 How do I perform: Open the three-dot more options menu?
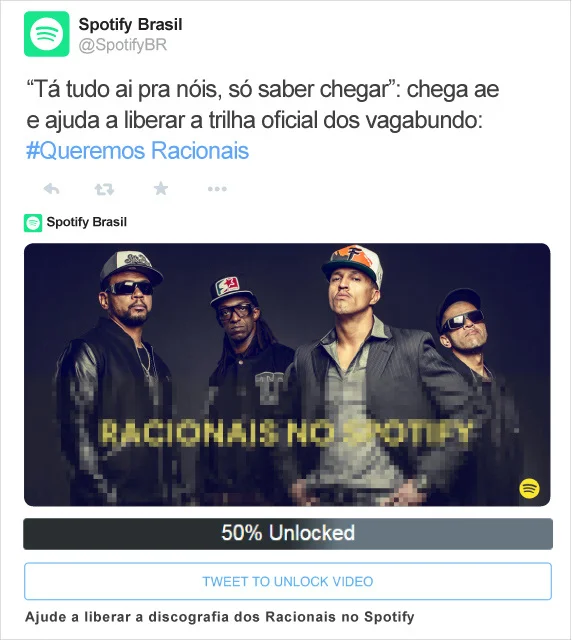(x=217, y=189)
